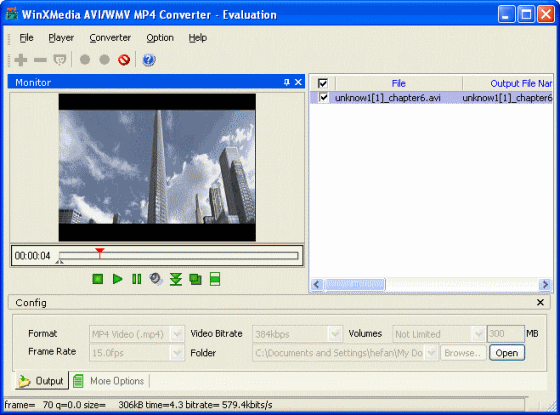Stop playback with green square button
The height and width of the screenshot is (415, 560).
(x=98, y=279)
